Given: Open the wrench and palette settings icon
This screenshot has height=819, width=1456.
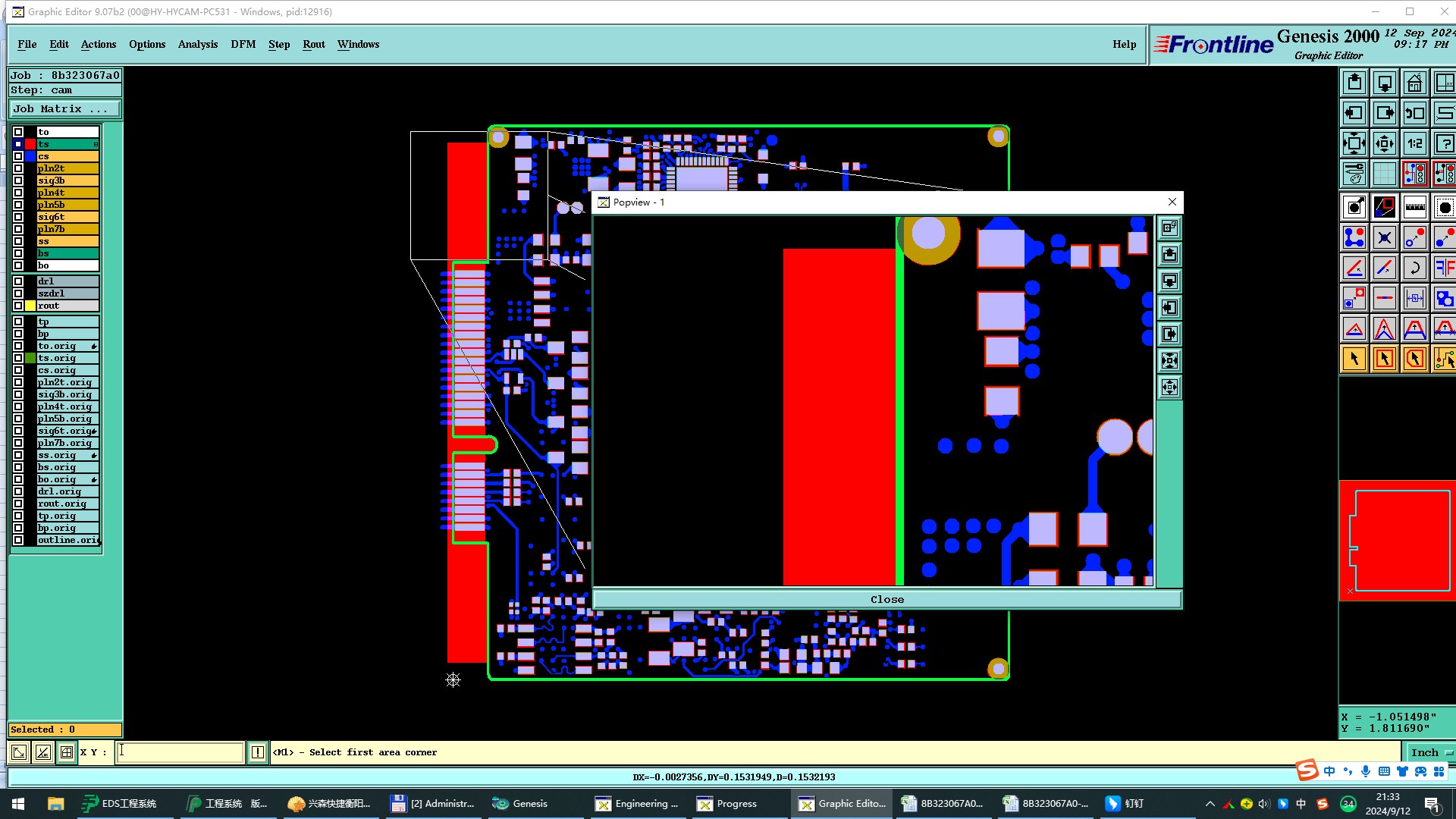Looking at the screenshot, I should coord(1354,174).
